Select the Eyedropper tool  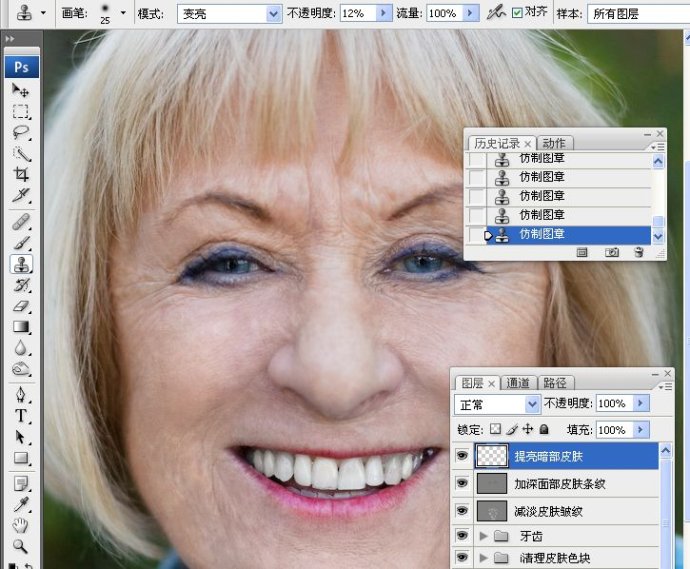coord(20,505)
